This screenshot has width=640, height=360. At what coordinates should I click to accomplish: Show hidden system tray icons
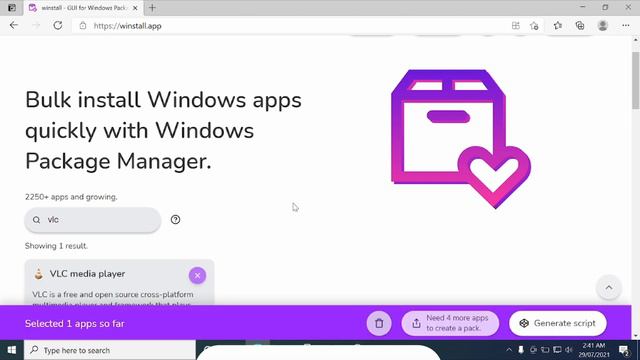pyautogui.click(x=509, y=350)
